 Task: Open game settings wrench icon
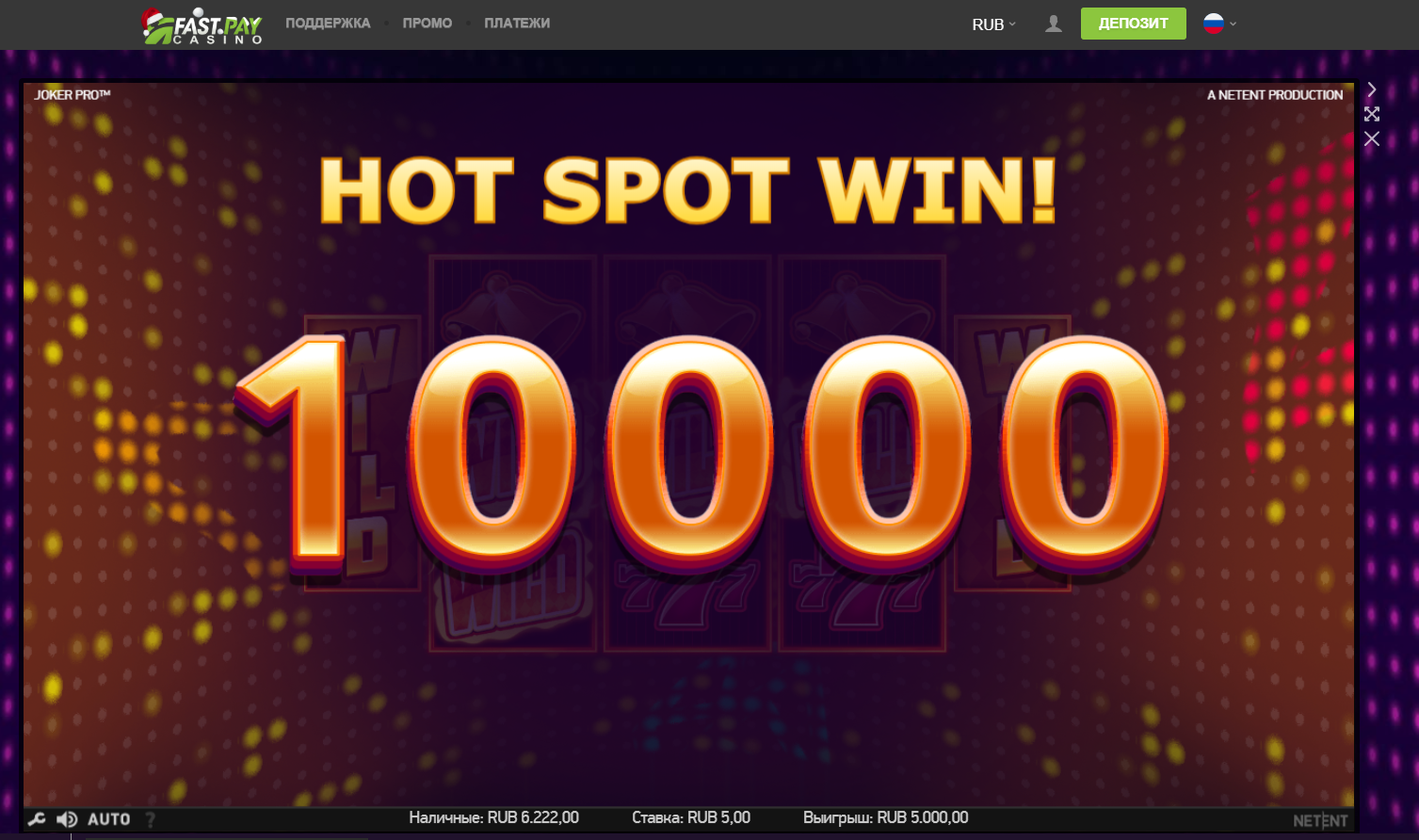(37, 819)
